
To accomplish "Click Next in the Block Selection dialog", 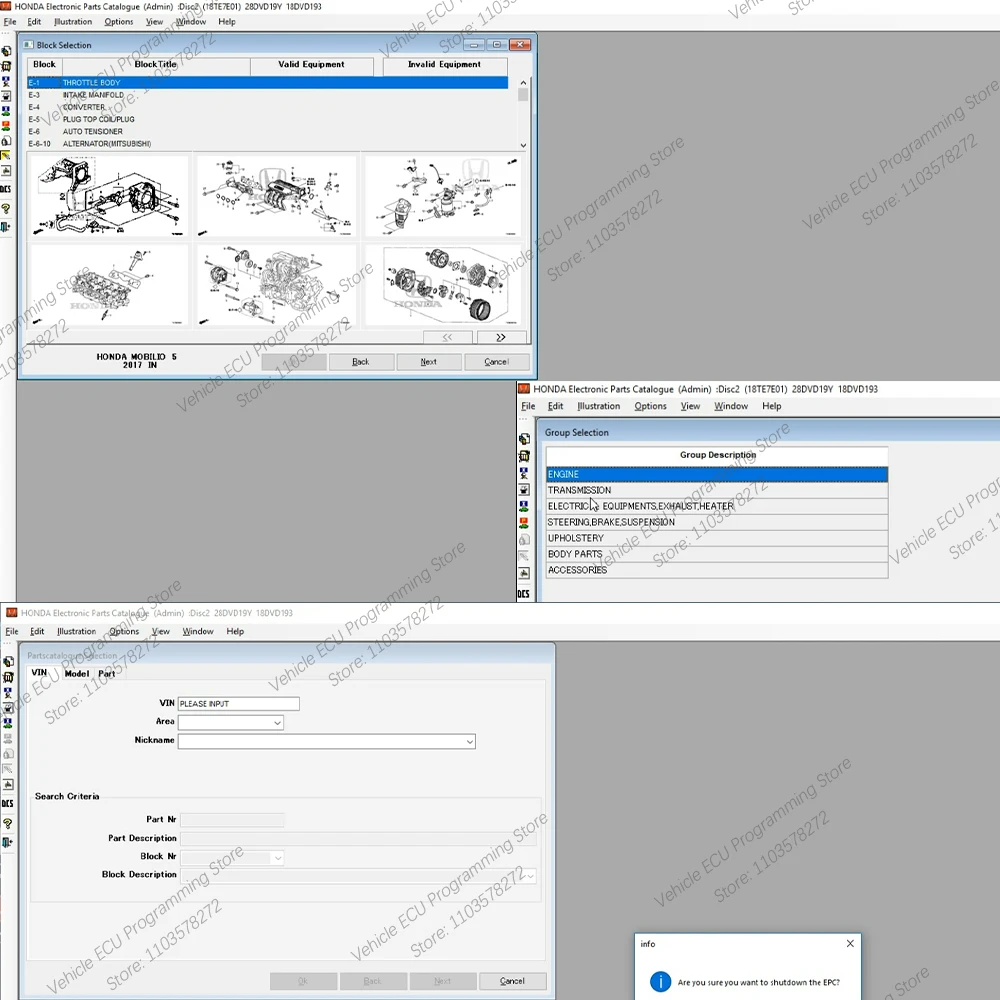I will point(429,362).
